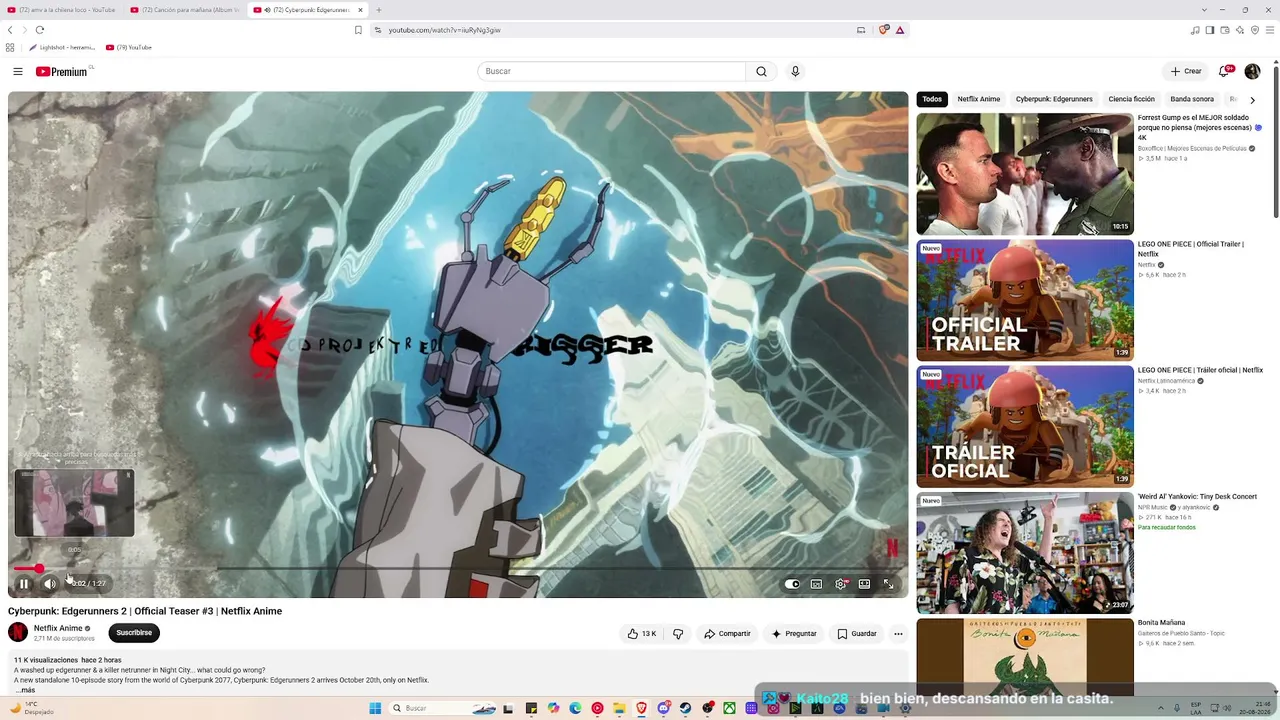Screen dimensions: 1280x720
Task: Like the video (13 K)
Action: [641, 633]
